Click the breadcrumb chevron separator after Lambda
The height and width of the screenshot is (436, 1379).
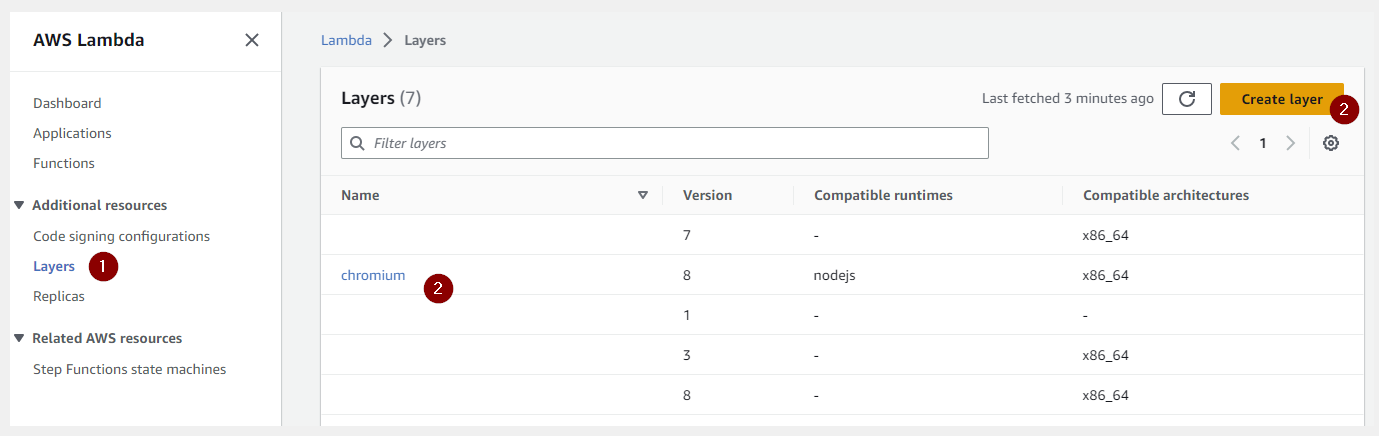click(388, 41)
